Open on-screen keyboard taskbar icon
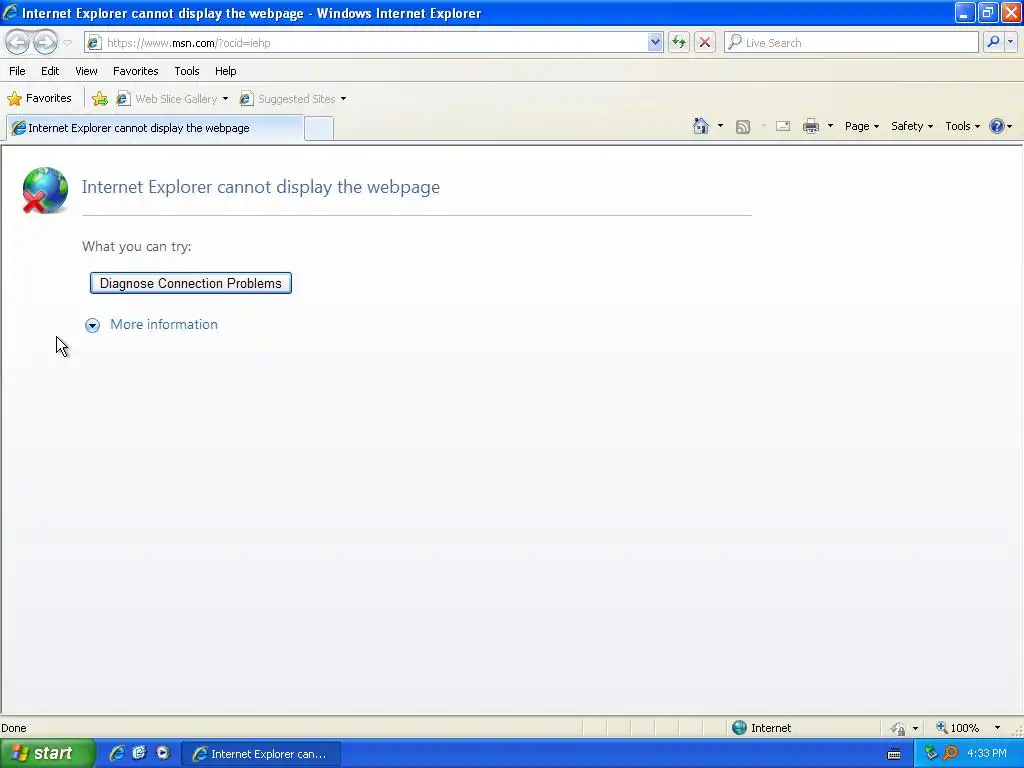Viewport: 1024px width, 768px height. 894,754
